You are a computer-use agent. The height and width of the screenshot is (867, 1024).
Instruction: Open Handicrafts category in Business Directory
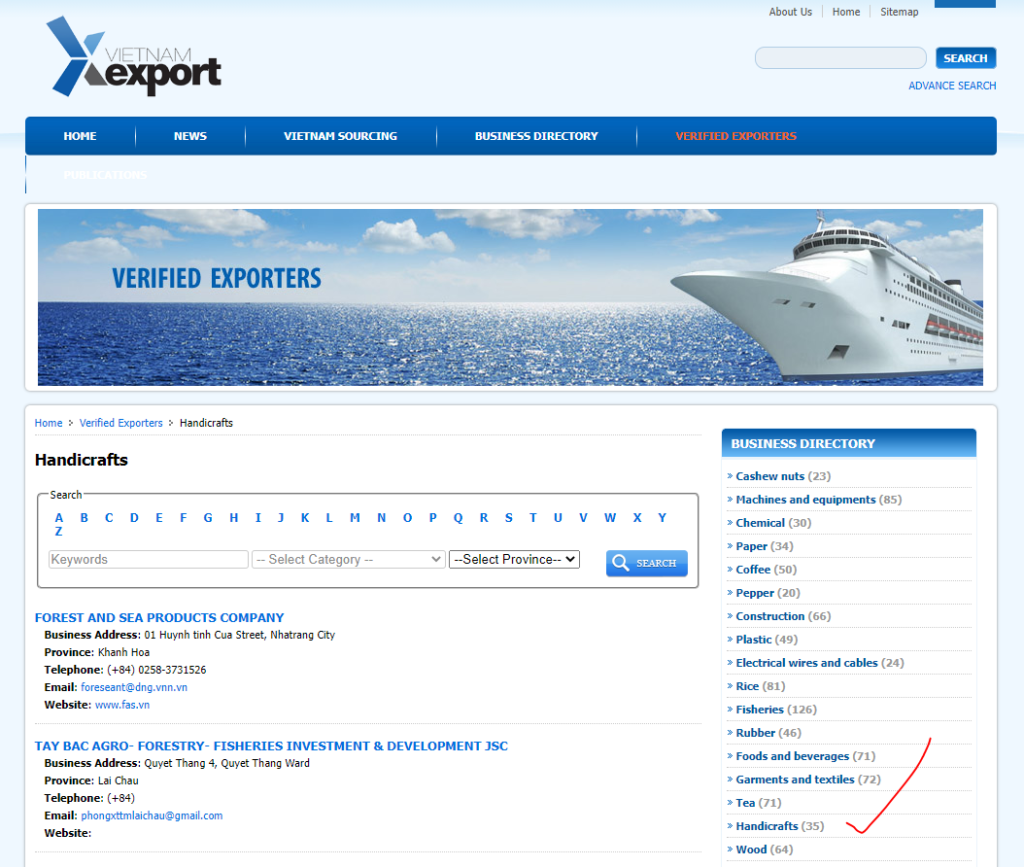767,826
